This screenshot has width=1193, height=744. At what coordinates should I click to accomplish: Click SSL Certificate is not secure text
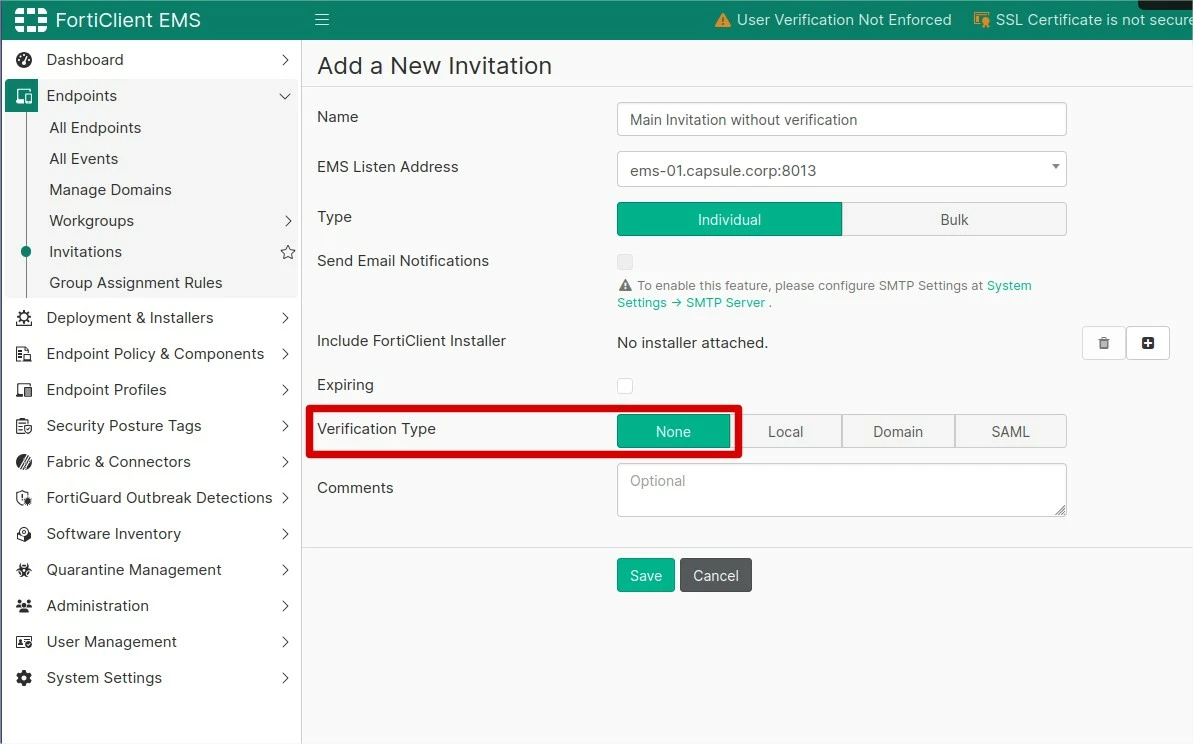1094,20
